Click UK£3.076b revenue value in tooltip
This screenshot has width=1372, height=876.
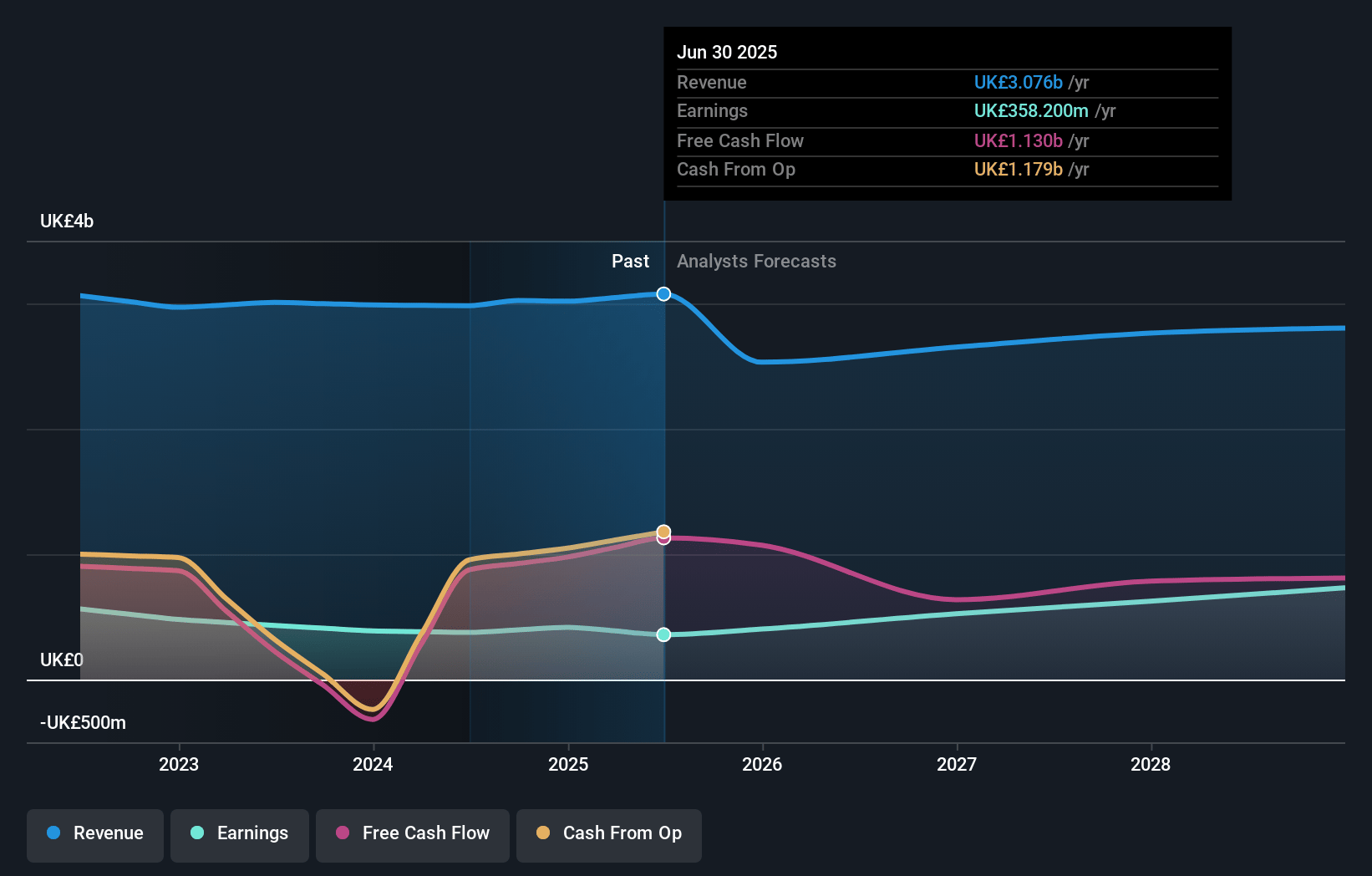pos(1018,83)
